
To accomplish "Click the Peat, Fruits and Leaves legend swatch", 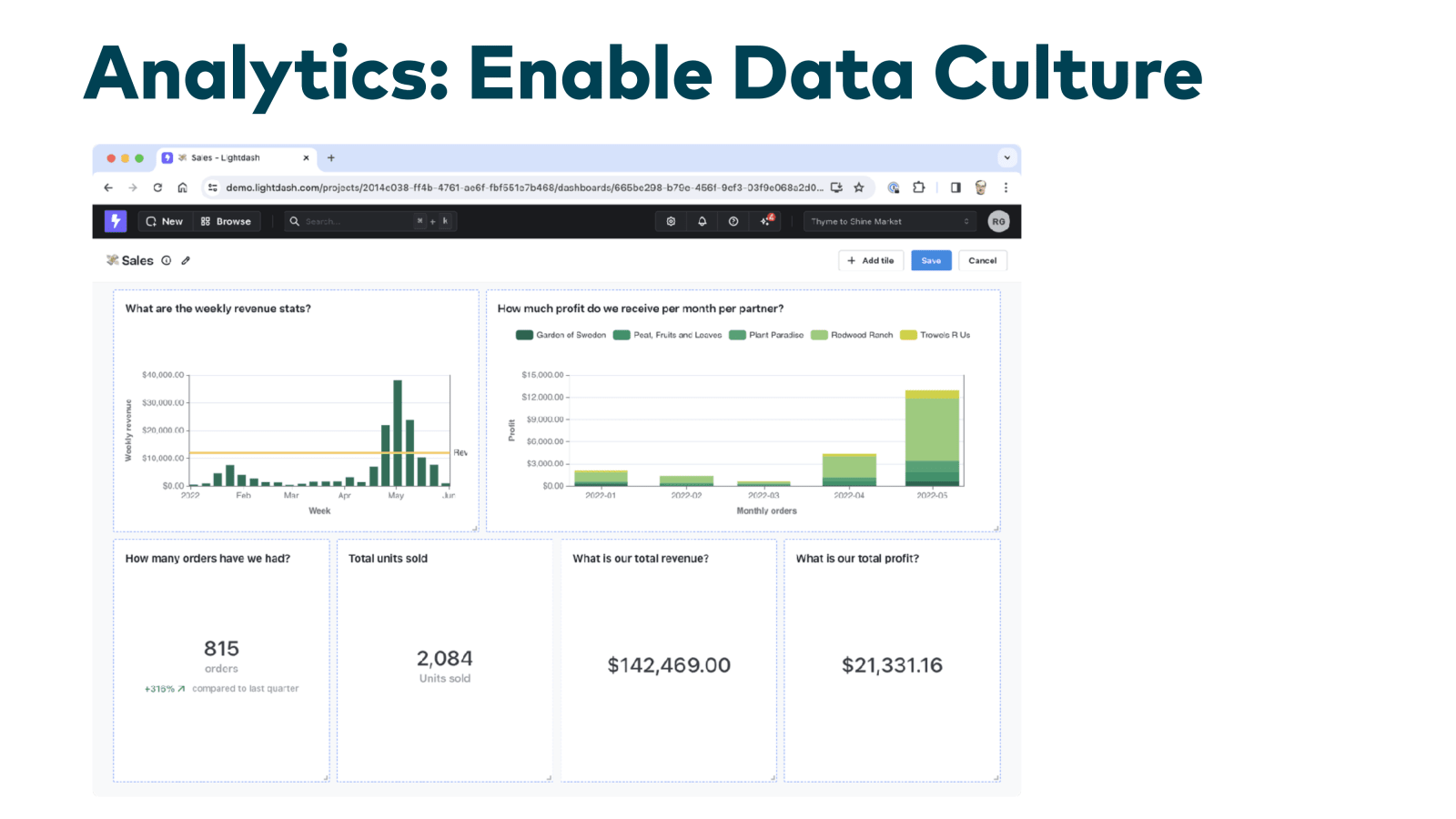I will (x=622, y=335).
